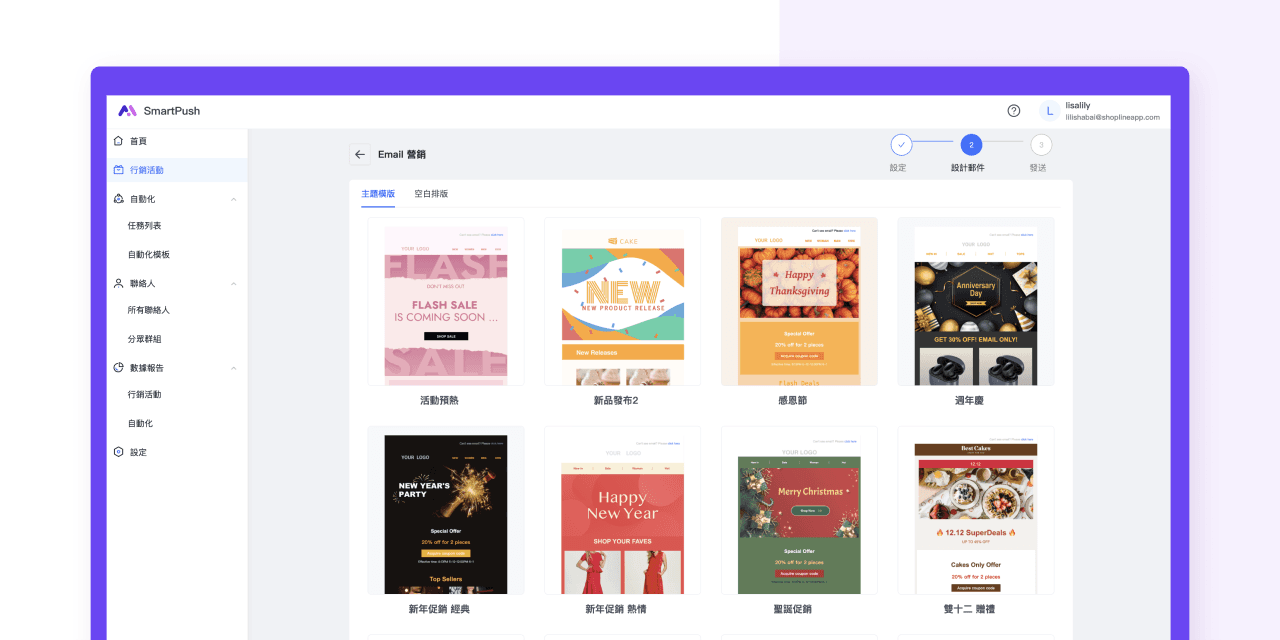Click the 發送 step label
This screenshot has height=640, width=1280.
pos(1038,168)
